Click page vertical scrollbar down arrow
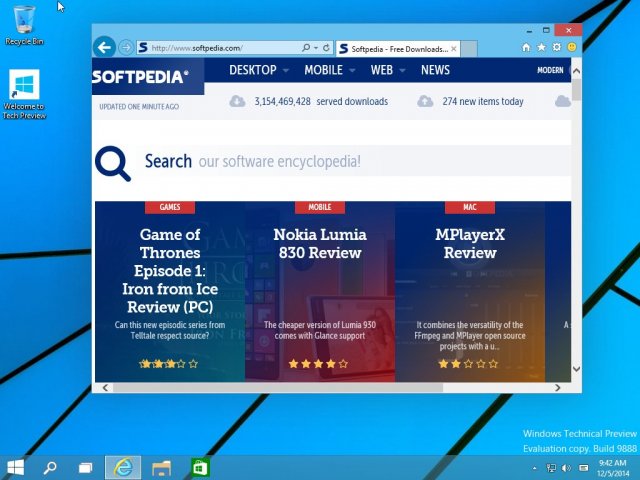This screenshot has width=640, height=480. (x=576, y=369)
